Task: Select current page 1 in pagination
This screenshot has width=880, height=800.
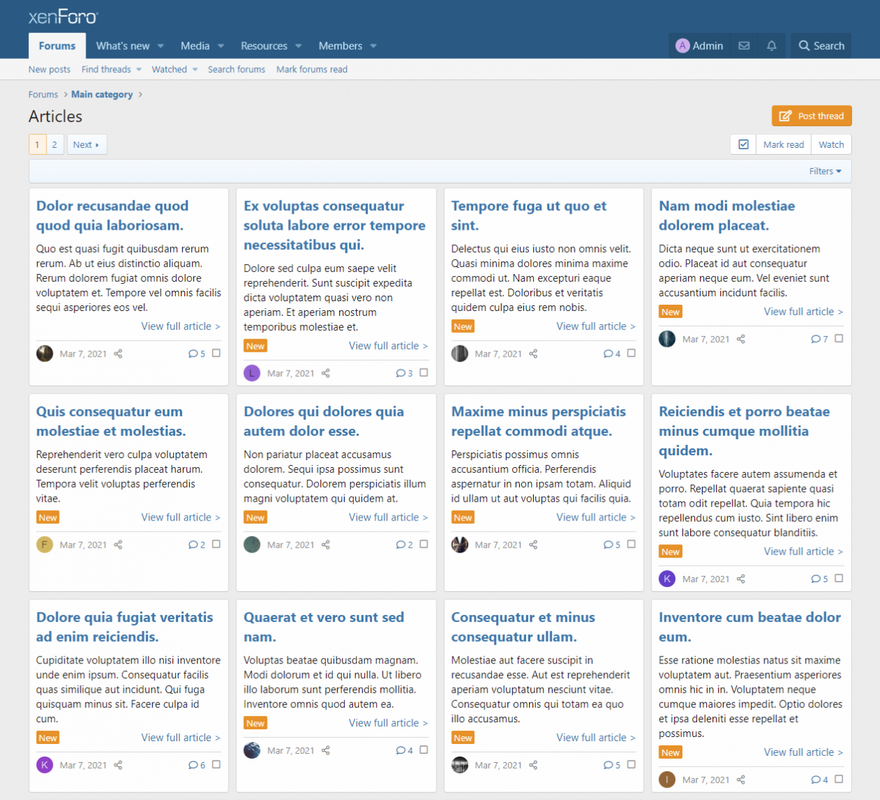Action: click(37, 145)
